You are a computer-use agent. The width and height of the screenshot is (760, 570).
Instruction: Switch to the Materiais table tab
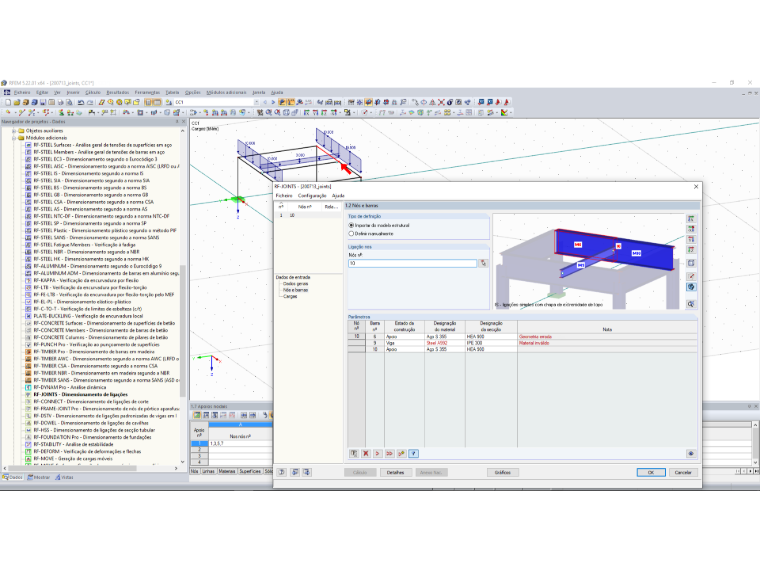[226, 471]
